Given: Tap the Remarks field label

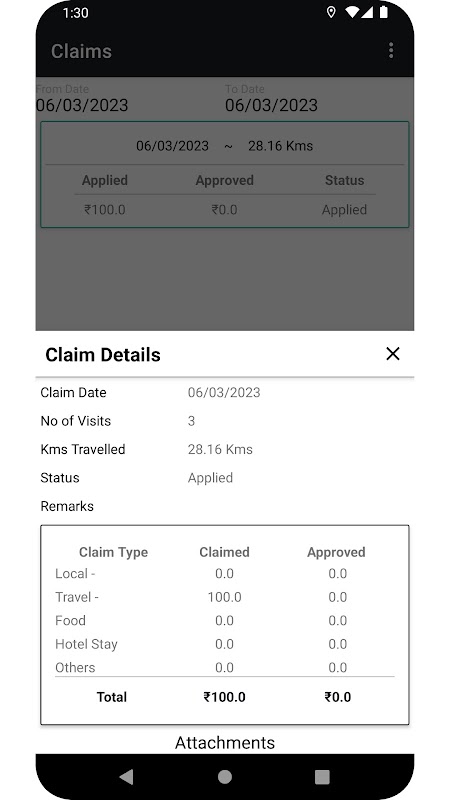Looking at the screenshot, I should pos(67,506).
